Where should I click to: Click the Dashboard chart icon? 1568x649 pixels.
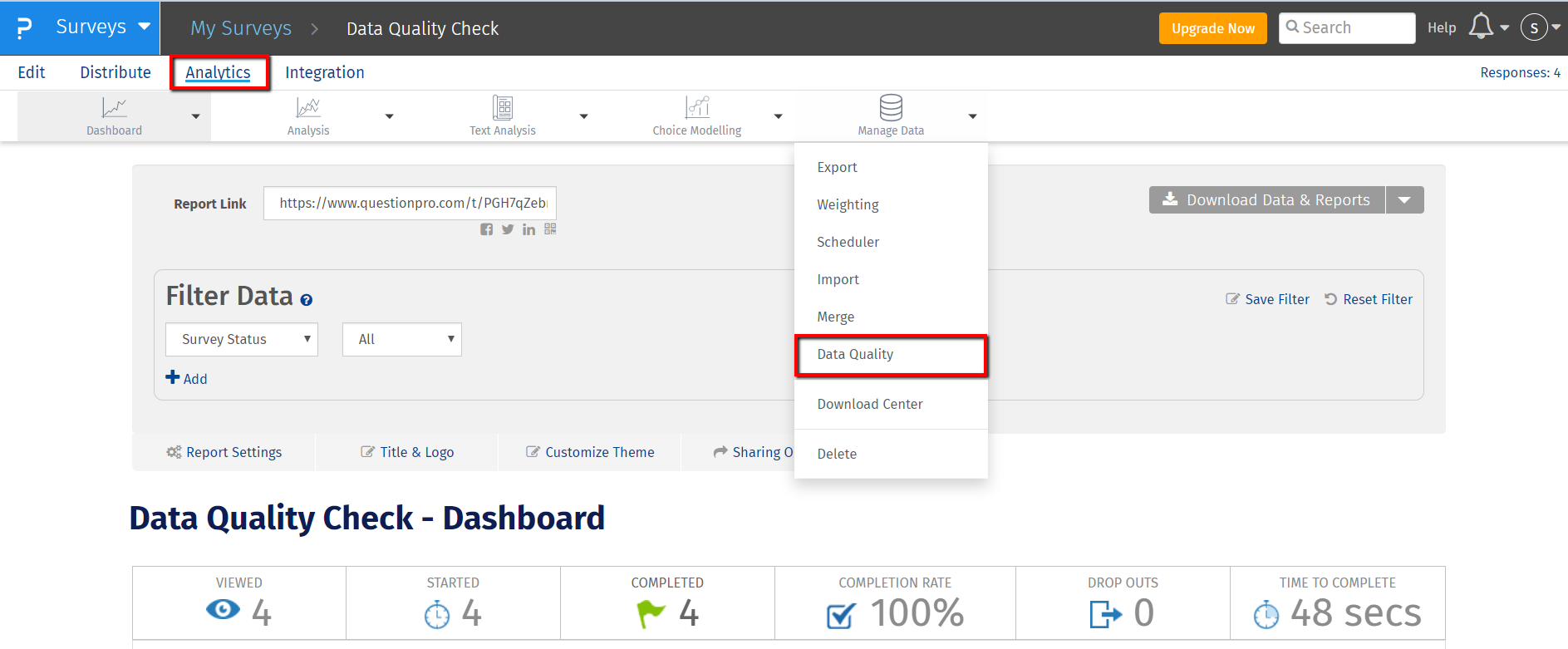tap(114, 108)
